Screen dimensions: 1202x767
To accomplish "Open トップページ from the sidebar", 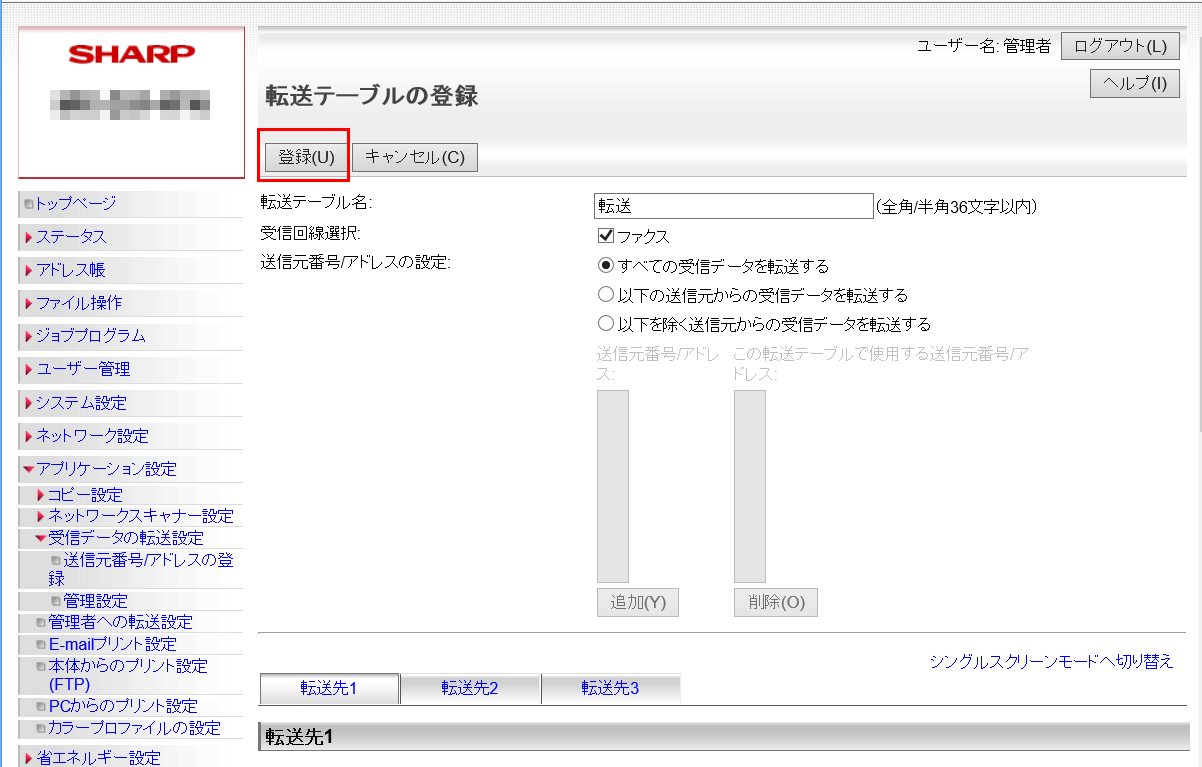I will click(x=76, y=204).
